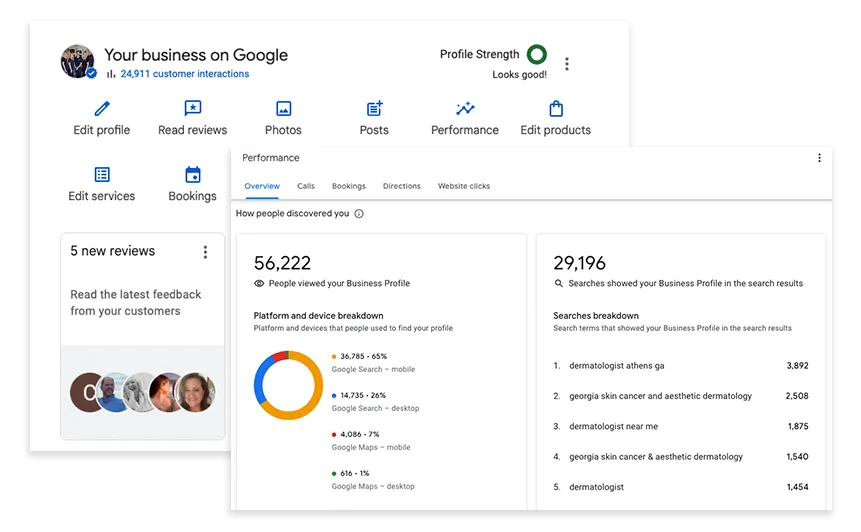Screen dimensions: 861x532
Task: Open the Bookings performance tab
Action: (x=349, y=186)
